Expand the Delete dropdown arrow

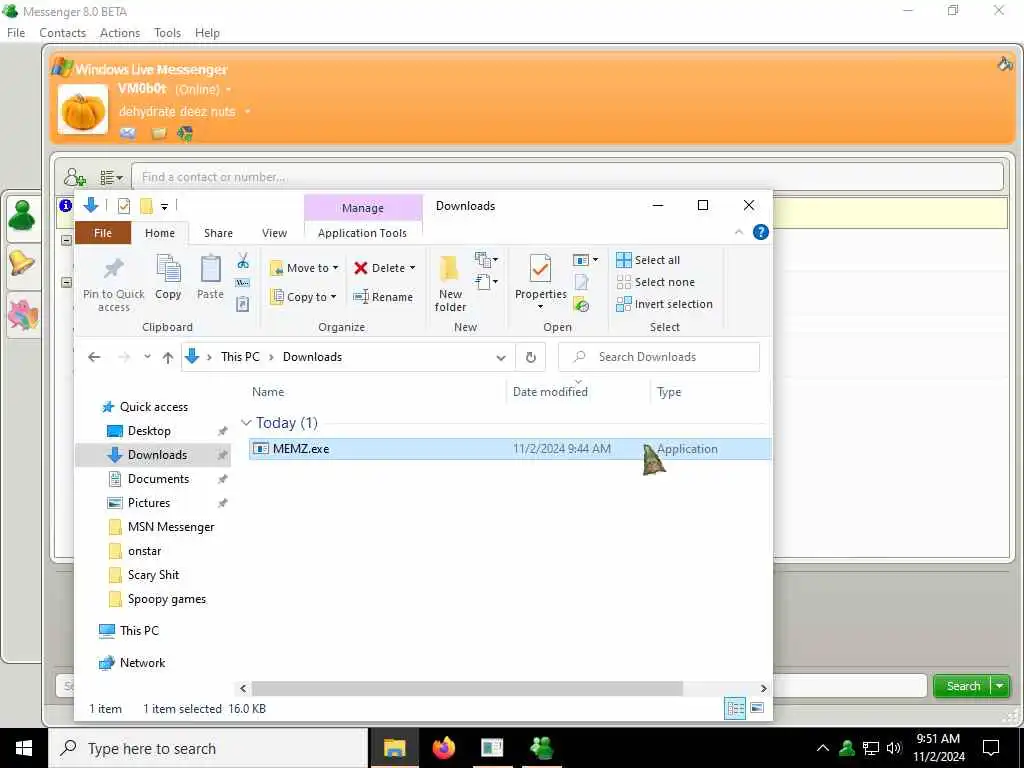click(412, 268)
